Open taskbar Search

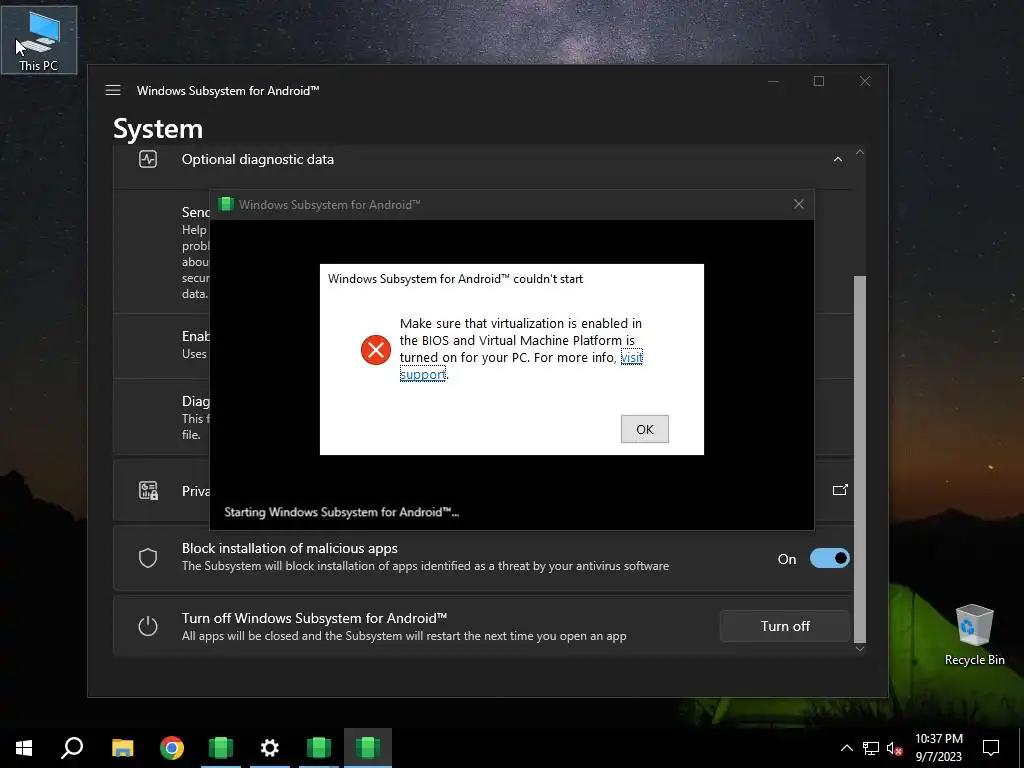pyautogui.click(x=72, y=748)
